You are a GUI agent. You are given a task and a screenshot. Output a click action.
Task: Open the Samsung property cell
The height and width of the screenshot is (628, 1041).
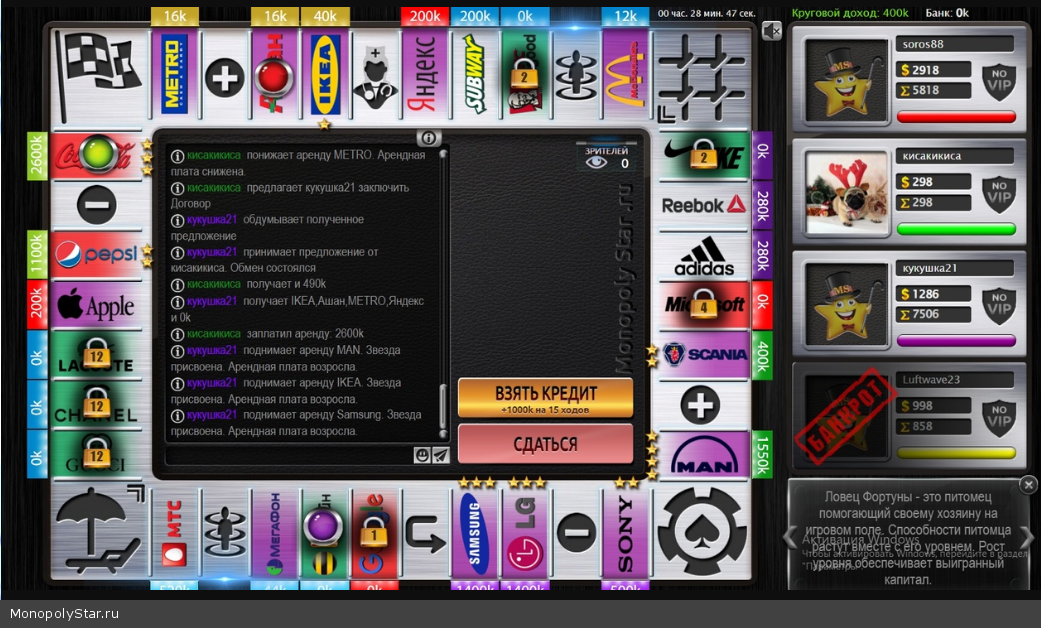click(x=475, y=534)
